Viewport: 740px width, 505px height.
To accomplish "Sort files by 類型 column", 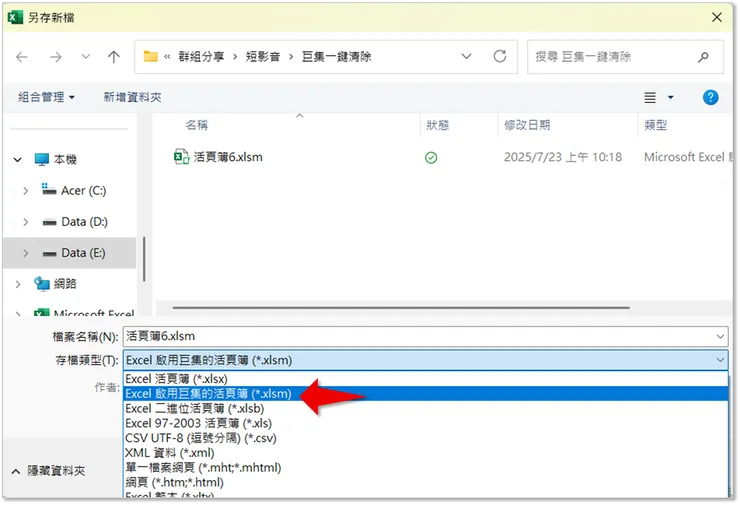I will (x=656, y=125).
